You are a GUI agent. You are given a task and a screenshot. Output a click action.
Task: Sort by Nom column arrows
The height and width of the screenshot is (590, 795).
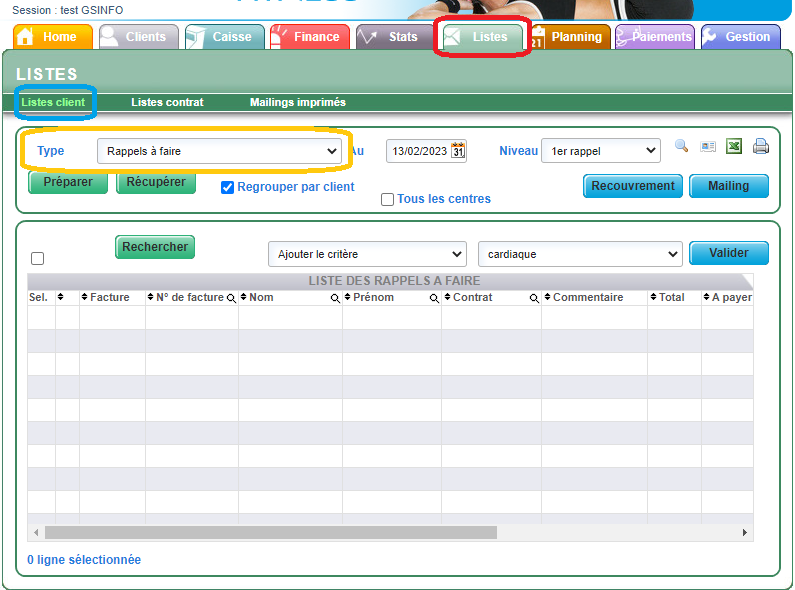[x=244, y=297]
